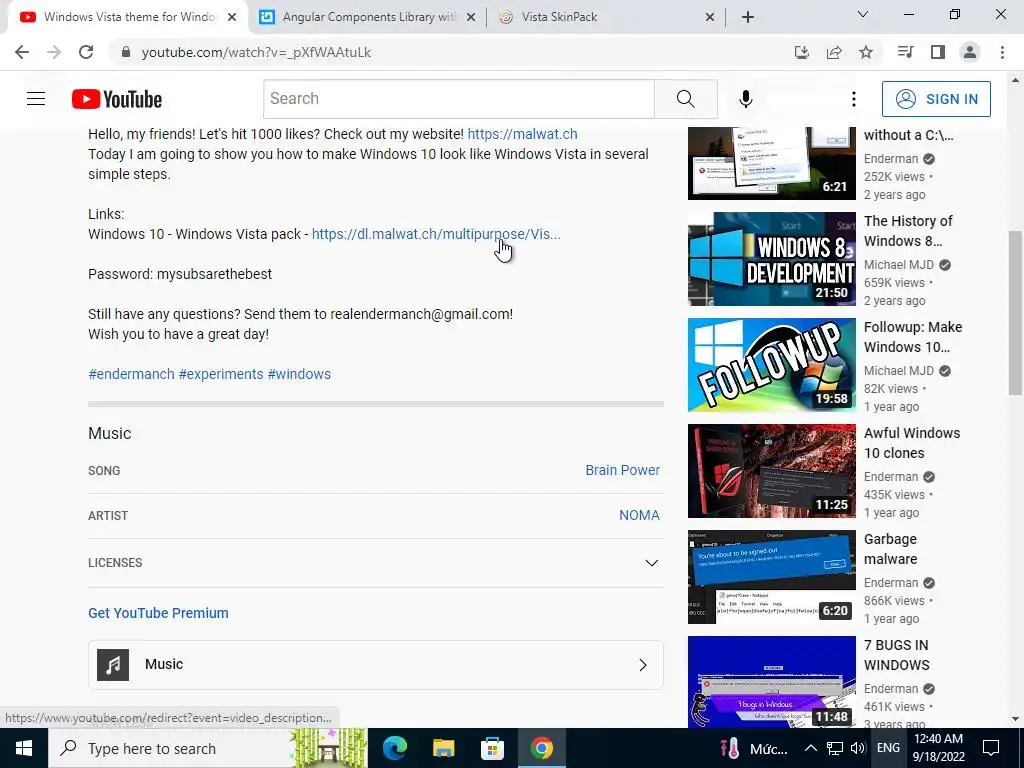
Task: Click the Music card chevron arrow
Action: click(643, 665)
